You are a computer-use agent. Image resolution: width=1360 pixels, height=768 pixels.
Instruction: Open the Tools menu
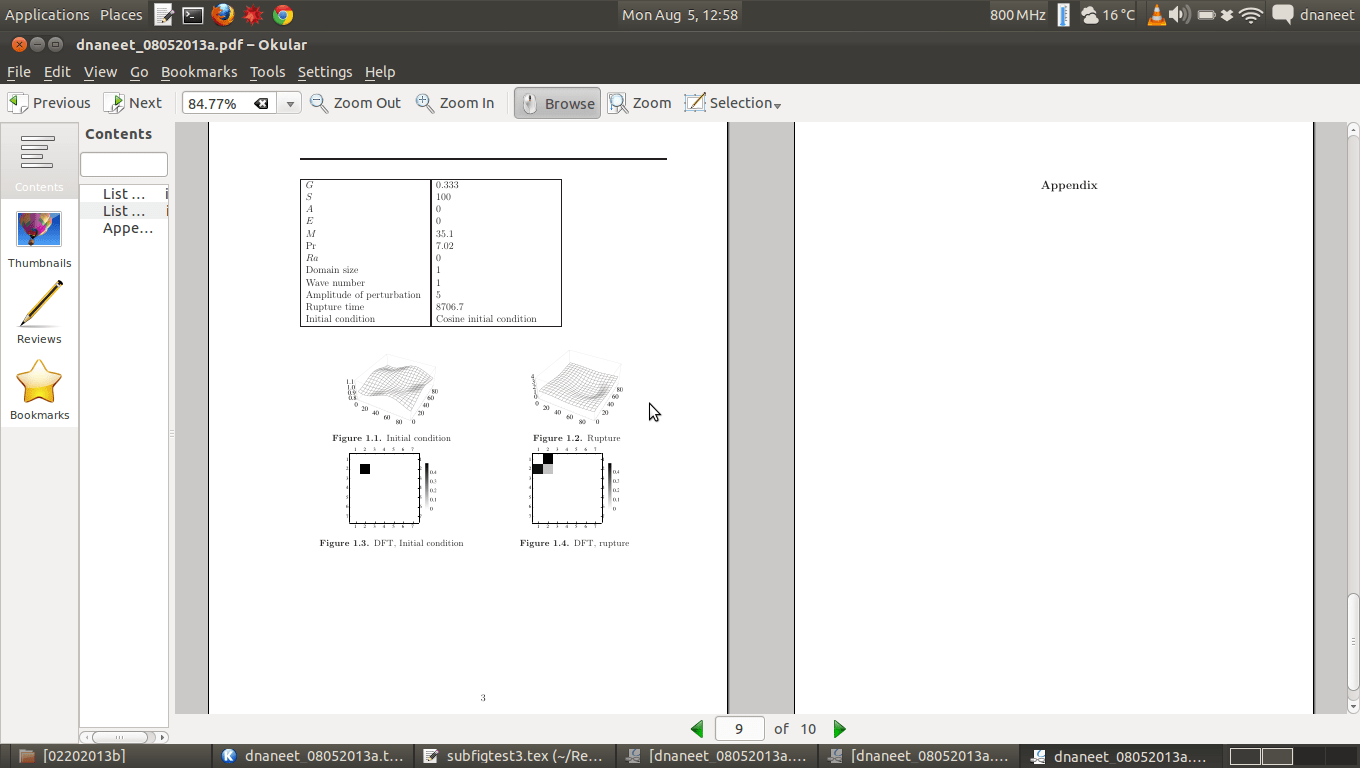(x=267, y=72)
